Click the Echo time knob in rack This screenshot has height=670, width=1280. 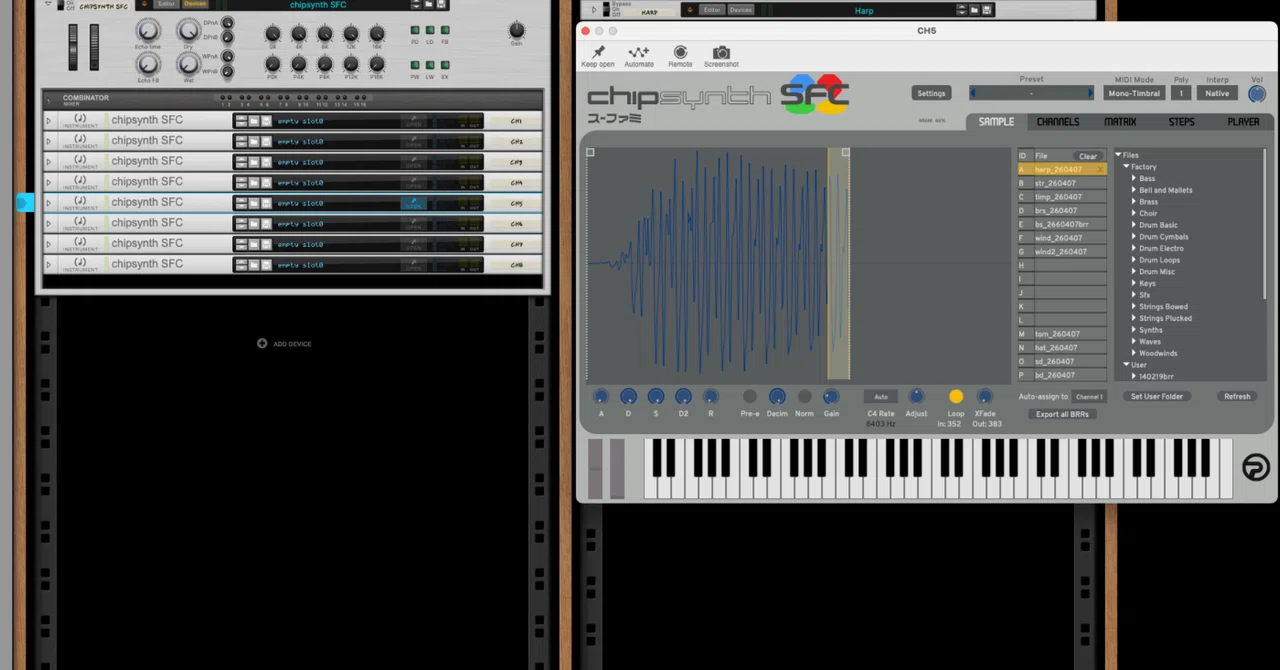tap(148, 31)
